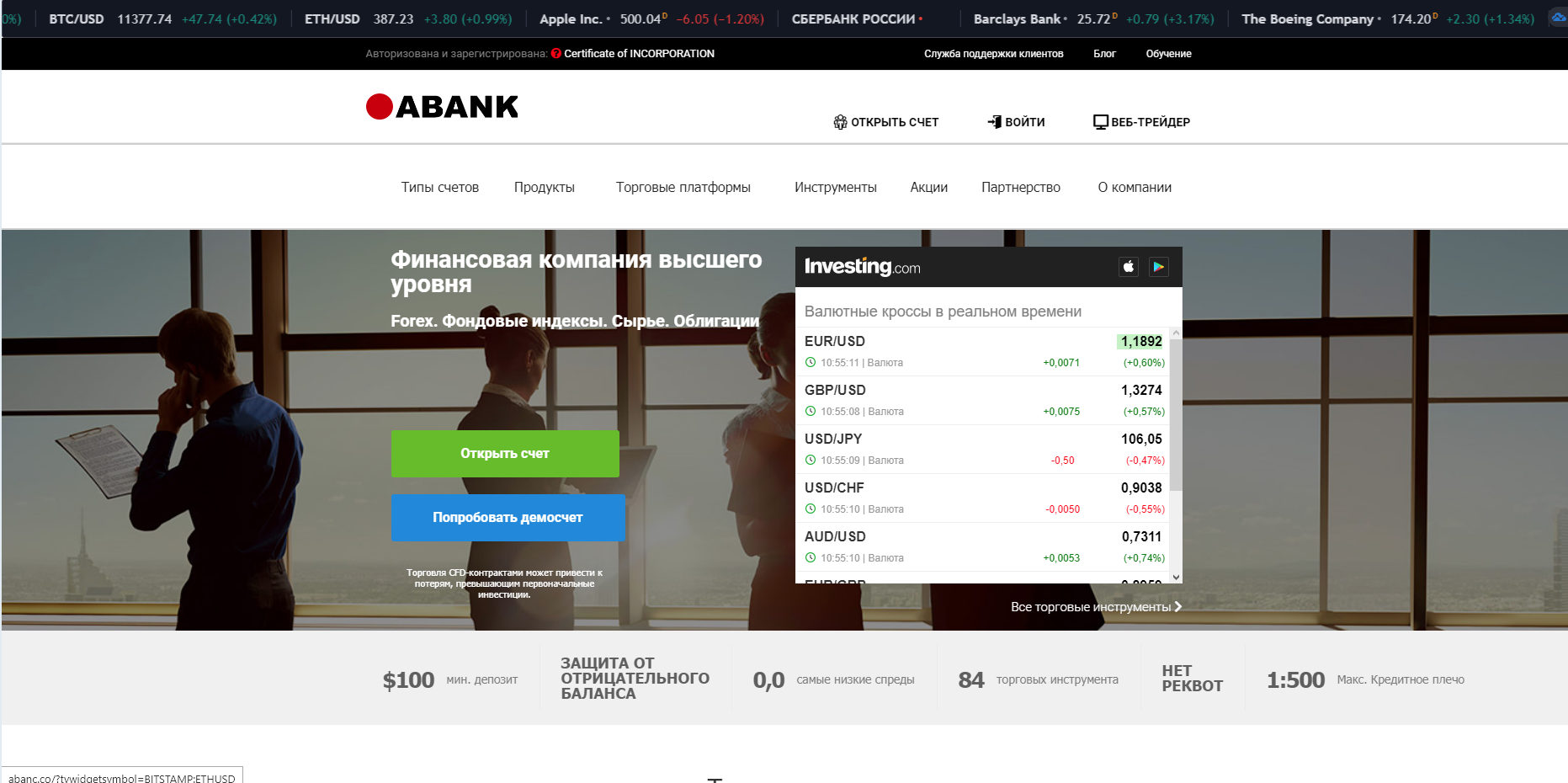The height and width of the screenshot is (783, 1568).
Task: Click the widget scrollbar down arrow
Action: tap(1176, 577)
